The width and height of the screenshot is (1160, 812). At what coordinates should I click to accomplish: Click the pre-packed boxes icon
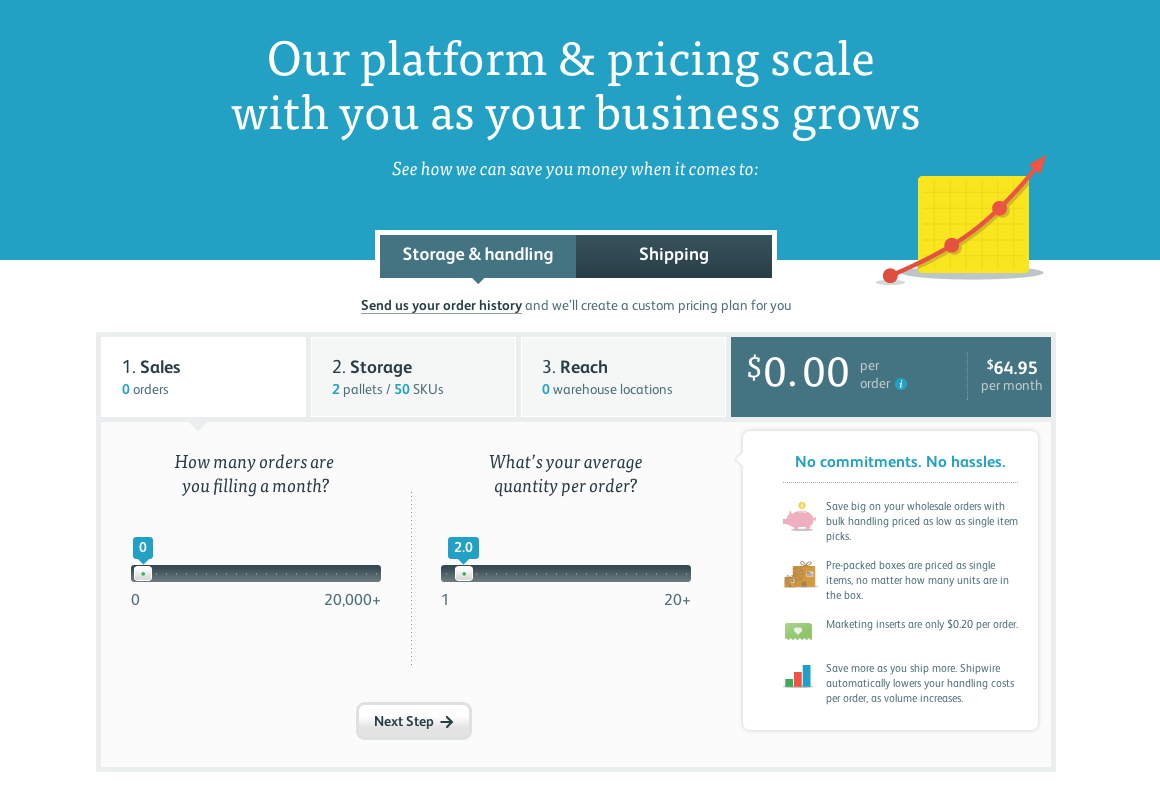pyautogui.click(x=800, y=575)
